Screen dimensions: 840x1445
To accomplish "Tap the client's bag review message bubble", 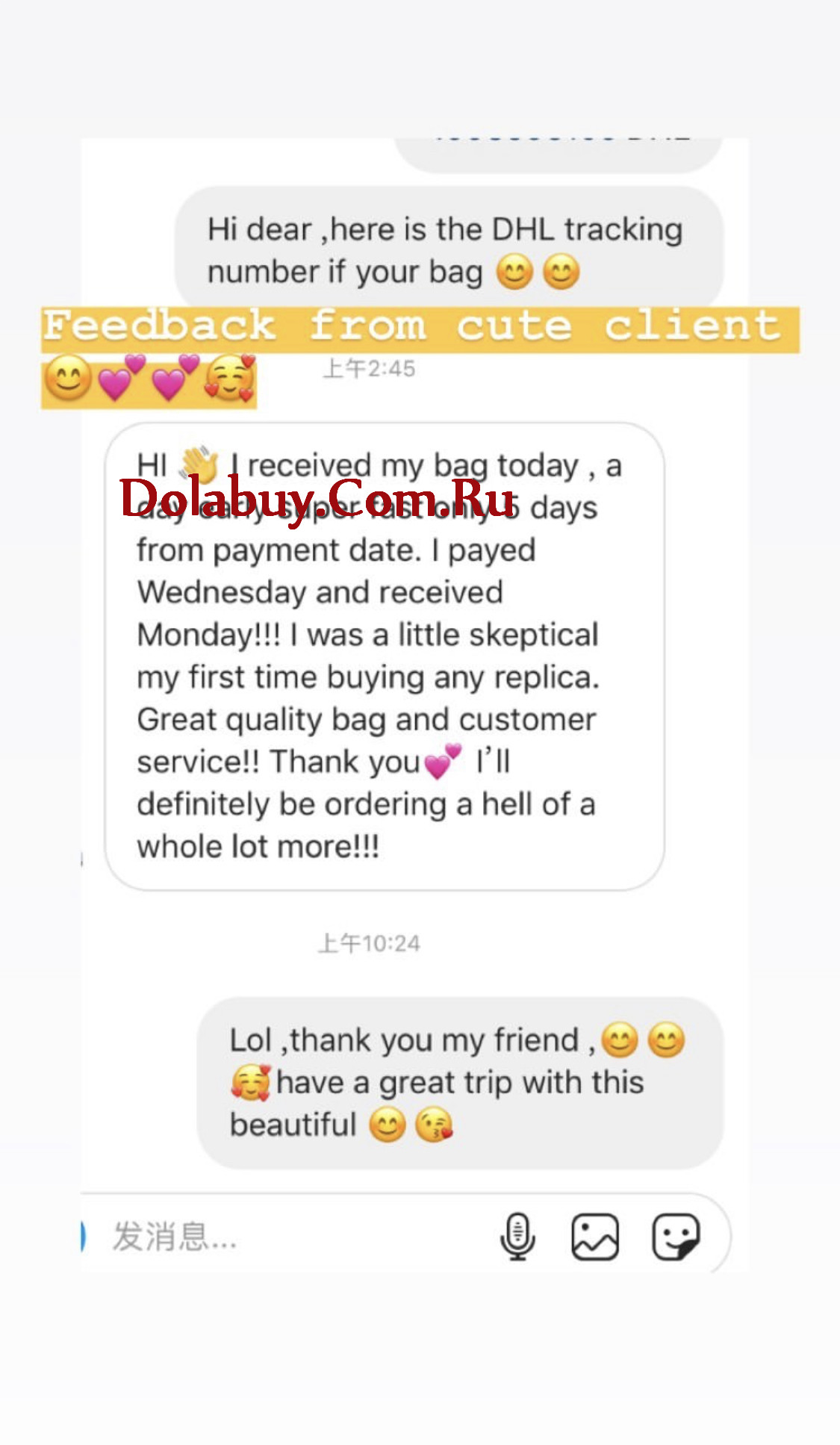I will tap(385, 656).
